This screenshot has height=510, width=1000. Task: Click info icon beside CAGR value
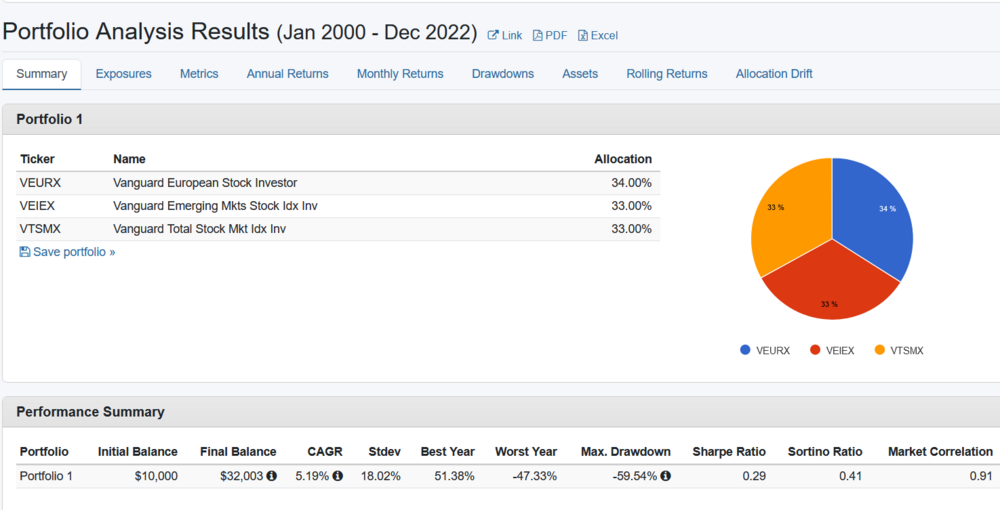coord(338,476)
